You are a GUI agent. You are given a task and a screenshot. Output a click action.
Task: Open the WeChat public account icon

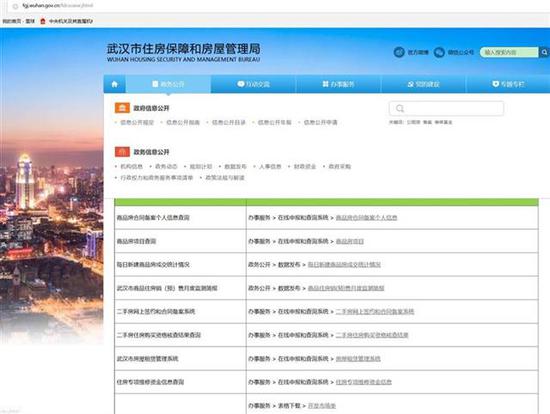439,52
